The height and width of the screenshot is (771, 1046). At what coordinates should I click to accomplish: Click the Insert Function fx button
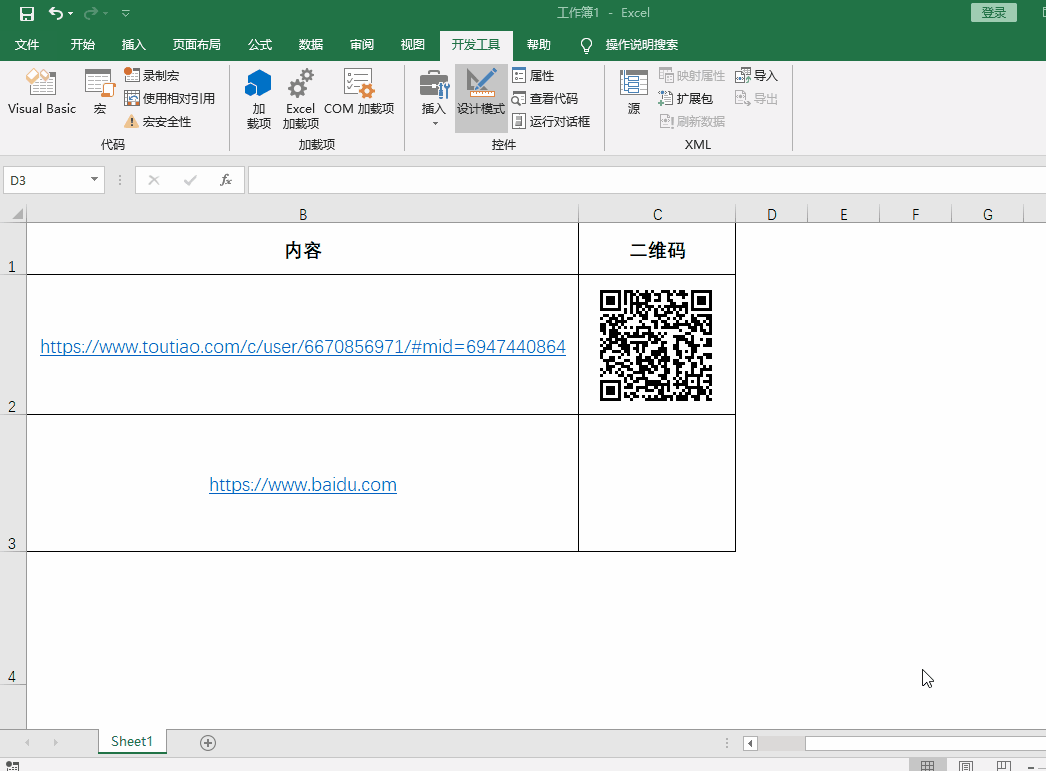click(226, 180)
